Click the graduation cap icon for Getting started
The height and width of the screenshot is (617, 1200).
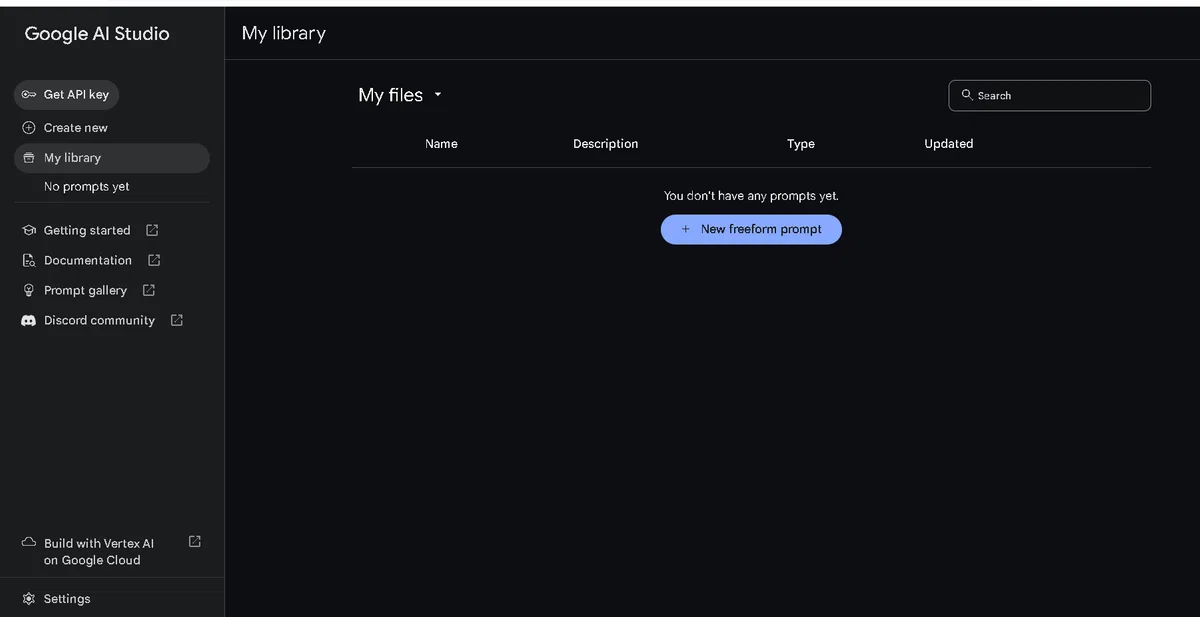coord(29,230)
